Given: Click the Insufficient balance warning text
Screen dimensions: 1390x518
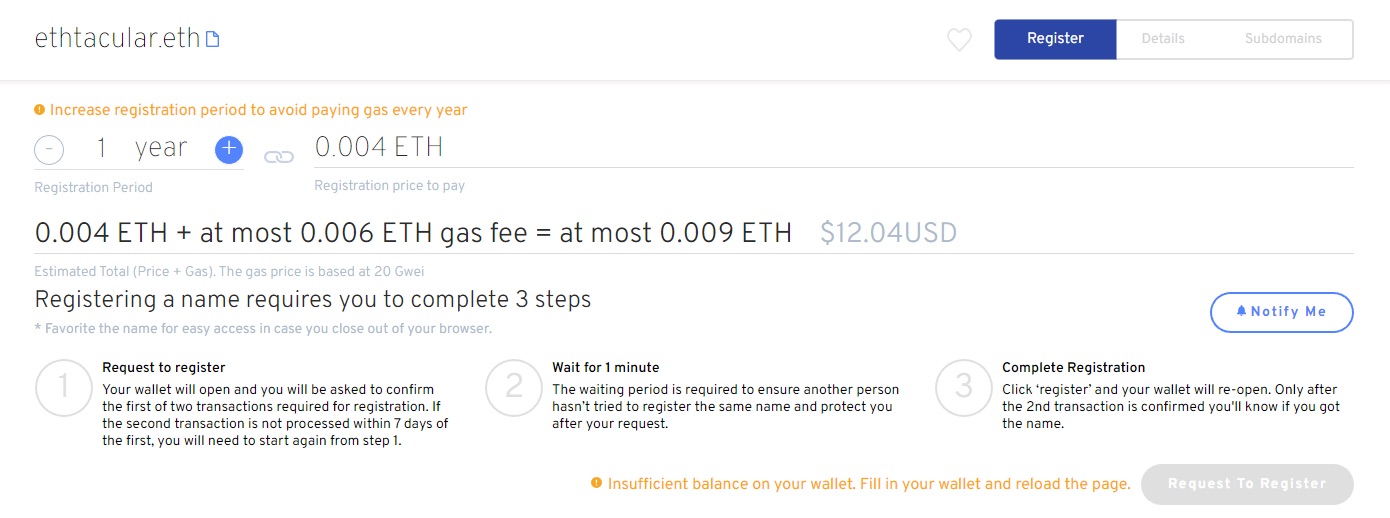Looking at the screenshot, I should 869,484.
